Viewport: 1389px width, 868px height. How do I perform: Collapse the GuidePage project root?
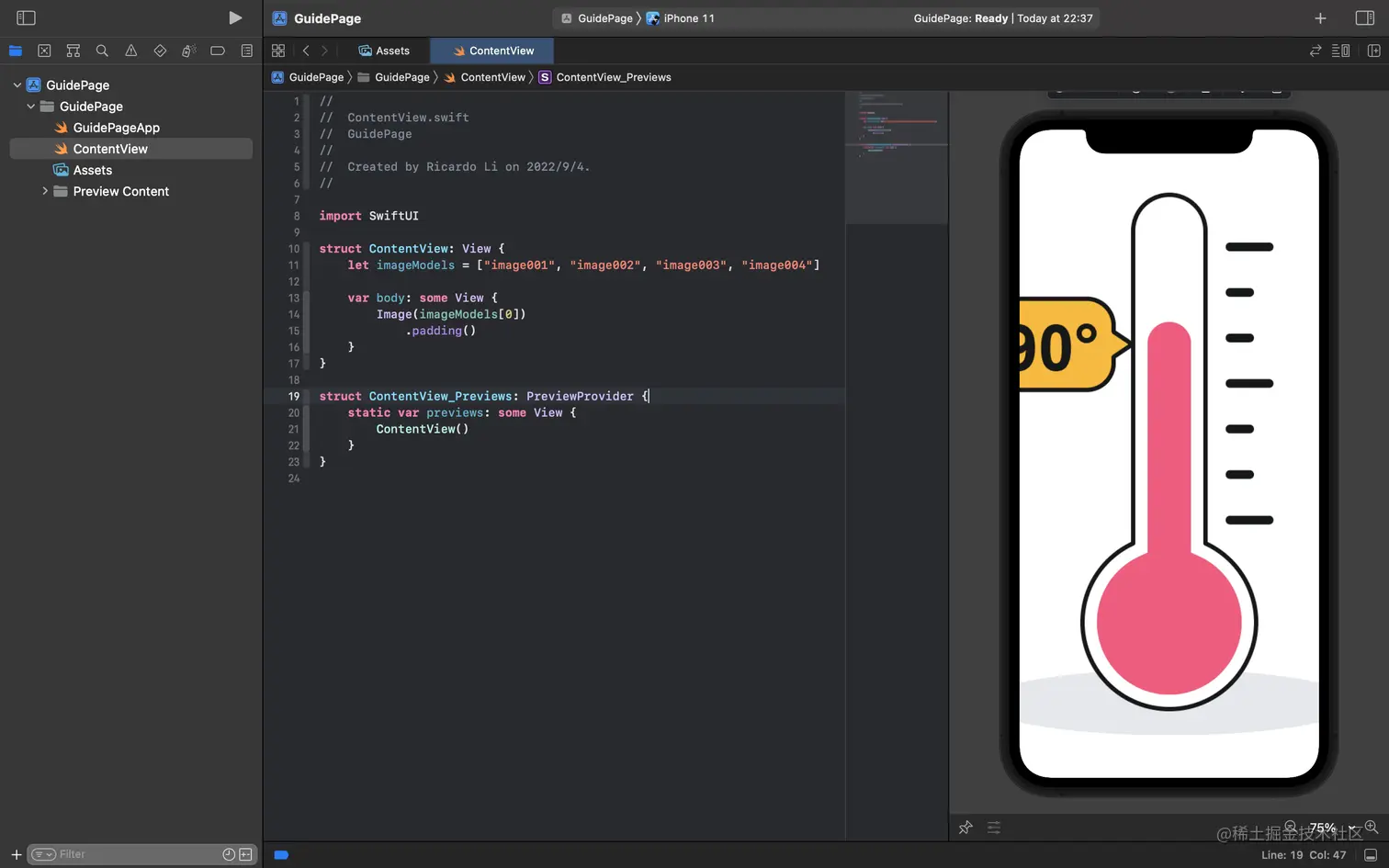coord(17,85)
